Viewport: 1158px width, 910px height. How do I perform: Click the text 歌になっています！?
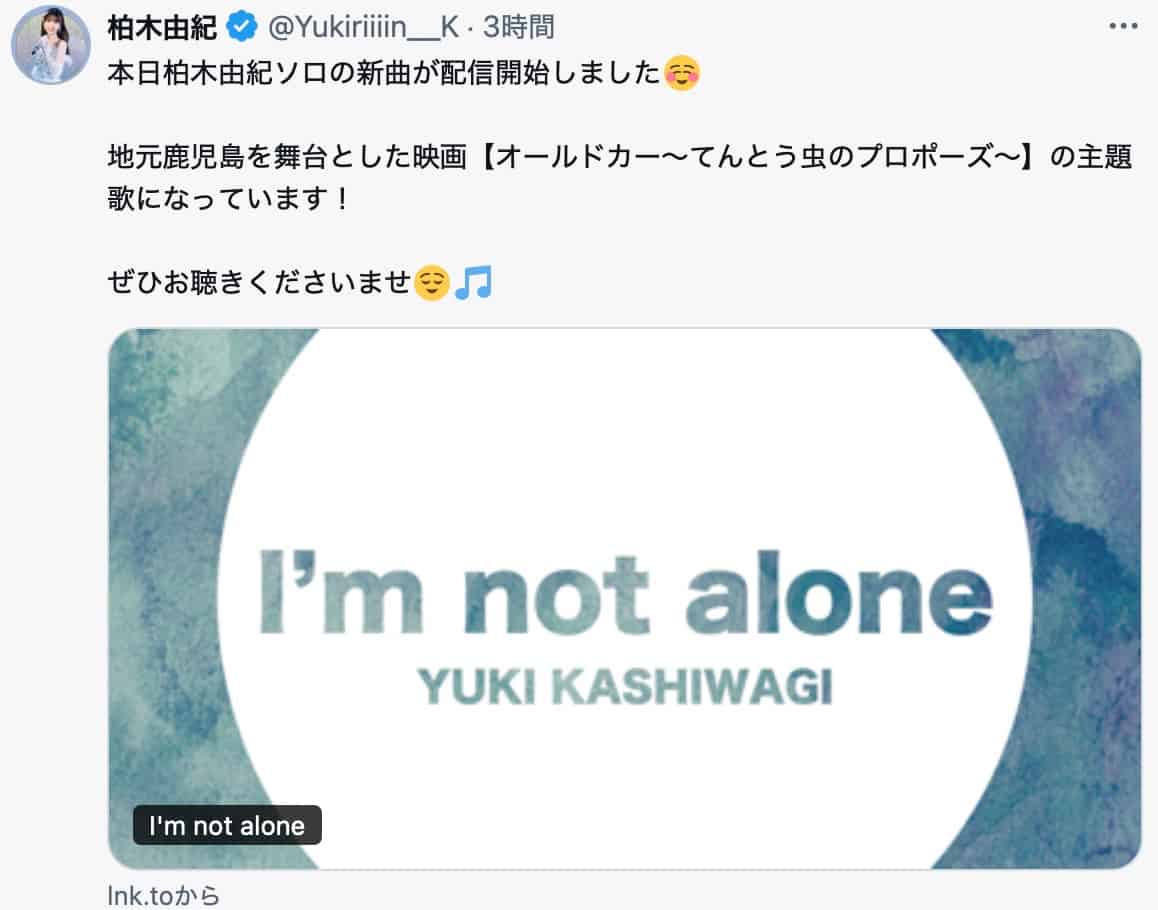[x=227, y=199]
